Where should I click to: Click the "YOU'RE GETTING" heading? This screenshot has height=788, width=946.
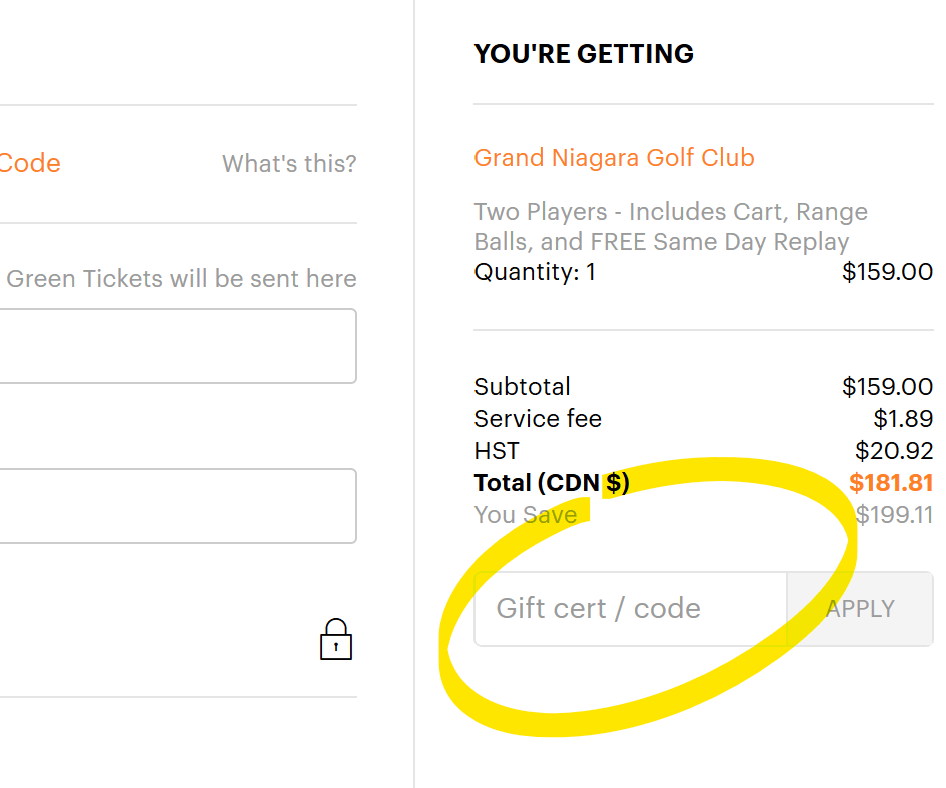pyautogui.click(x=584, y=54)
